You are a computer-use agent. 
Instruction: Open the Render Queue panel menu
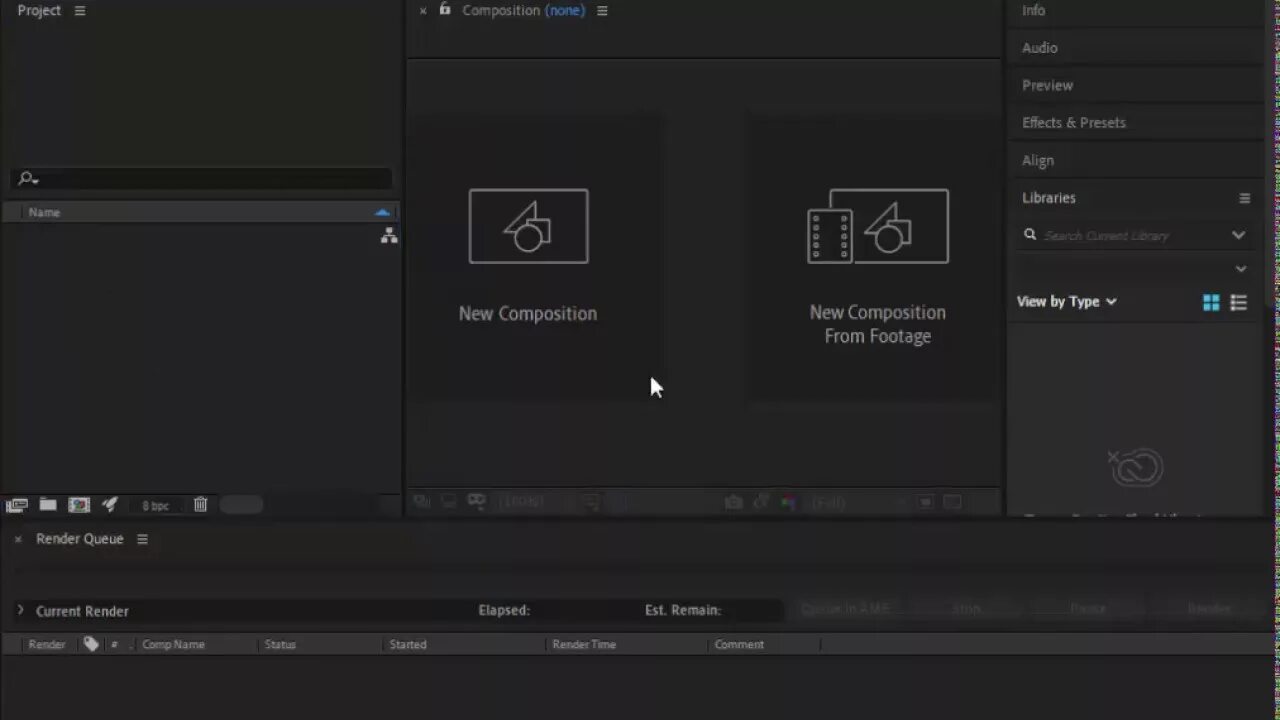pyautogui.click(x=142, y=539)
